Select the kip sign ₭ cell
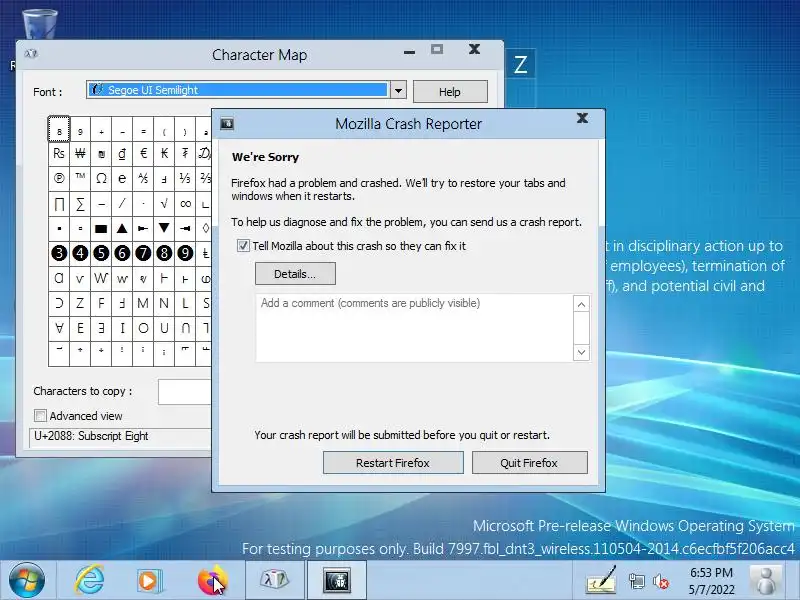Screen dimensions: 800x600 [164, 154]
